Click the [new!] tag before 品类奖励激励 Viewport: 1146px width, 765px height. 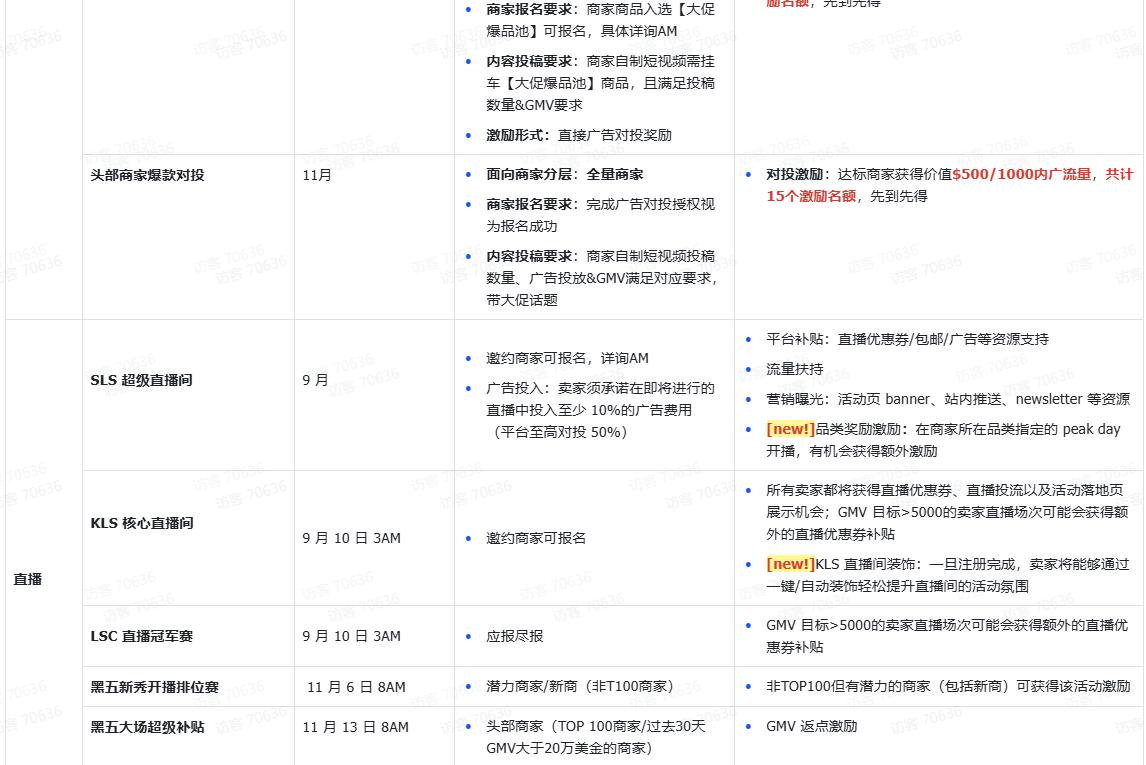click(790, 429)
